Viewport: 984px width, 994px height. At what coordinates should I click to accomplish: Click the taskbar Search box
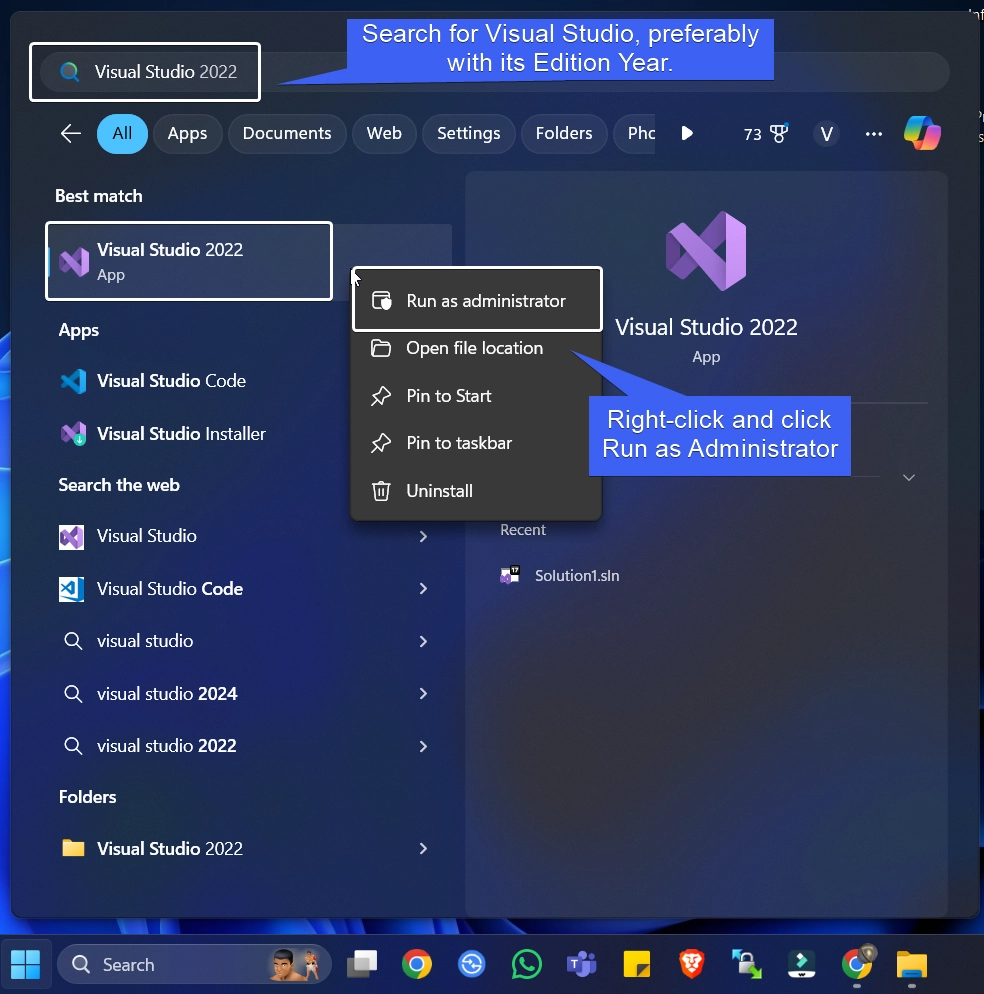(x=194, y=964)
